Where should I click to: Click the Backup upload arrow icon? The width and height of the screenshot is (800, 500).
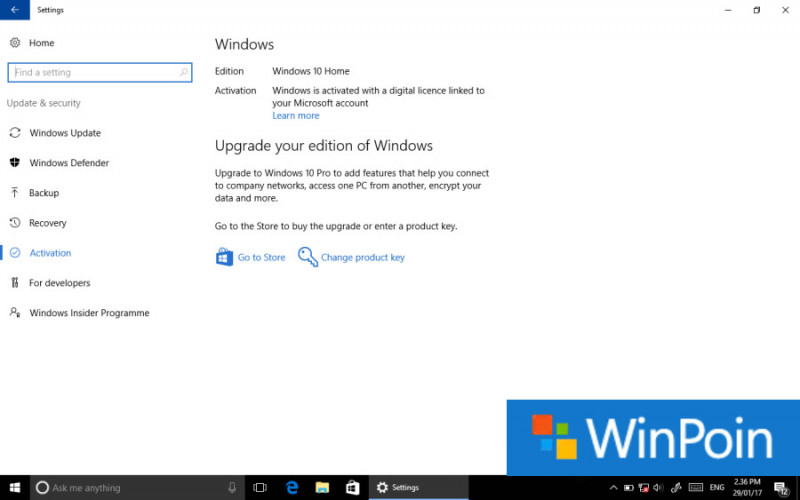pos(14,192)
